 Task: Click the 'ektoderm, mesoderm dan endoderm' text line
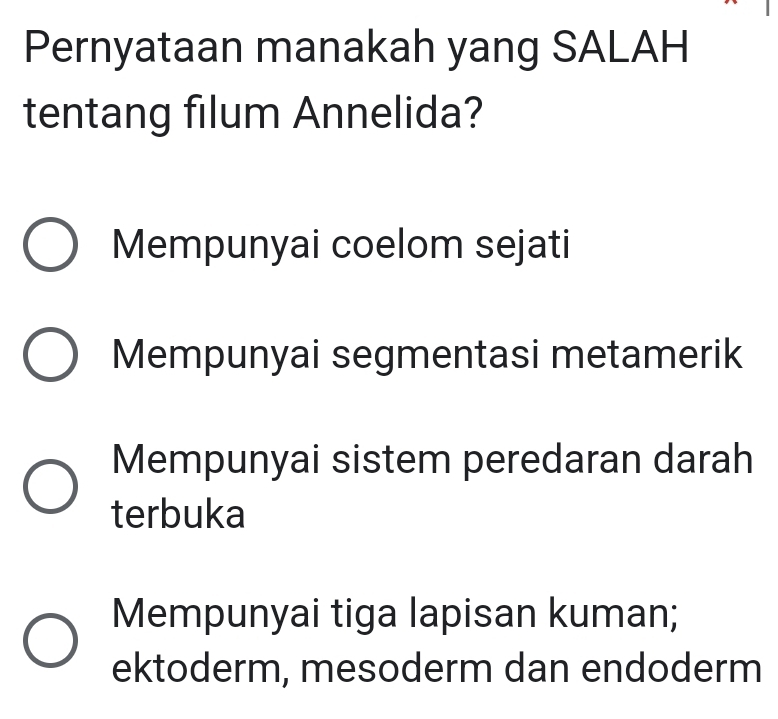tap(437, 669)
